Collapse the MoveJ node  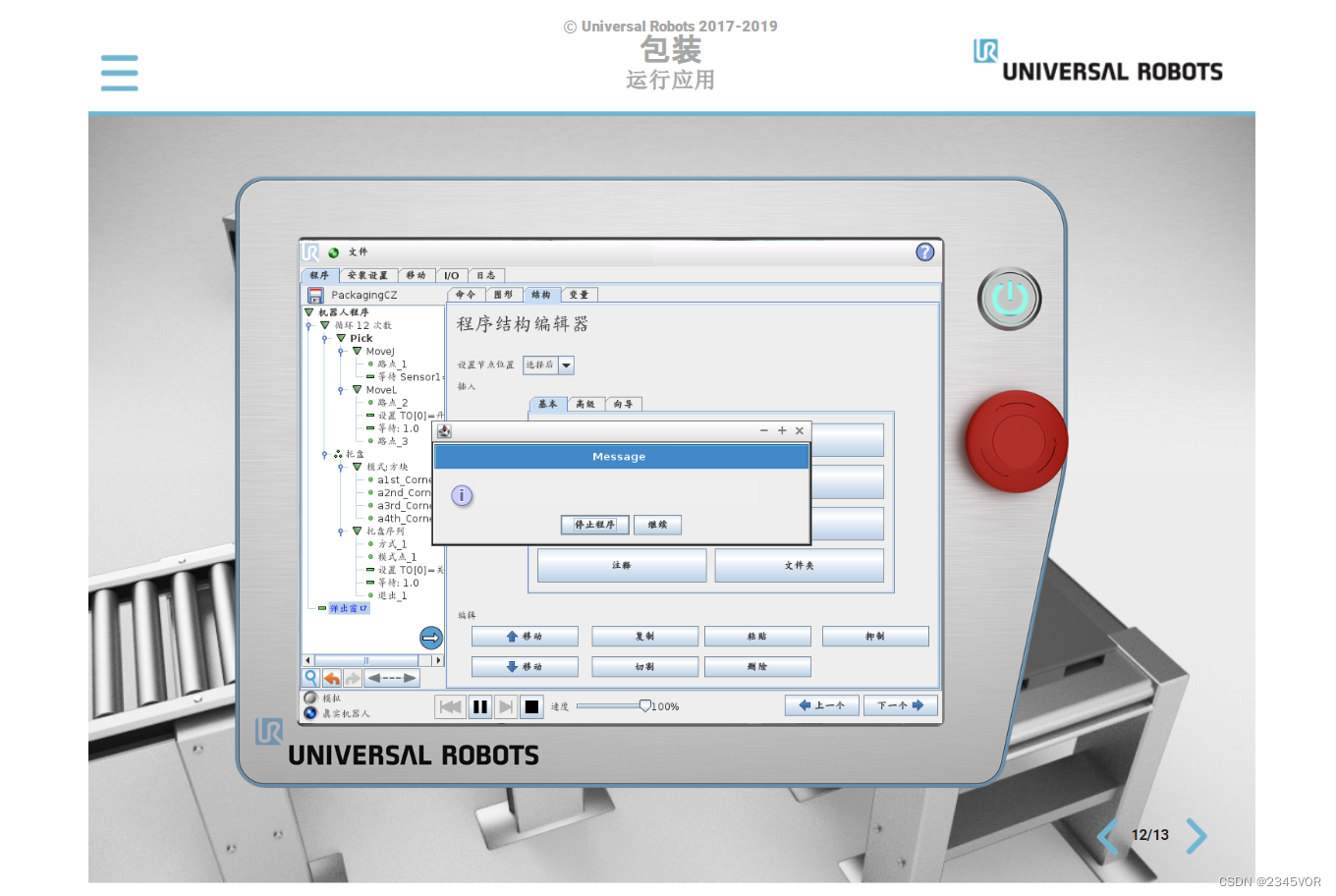[x=358, y=351]
